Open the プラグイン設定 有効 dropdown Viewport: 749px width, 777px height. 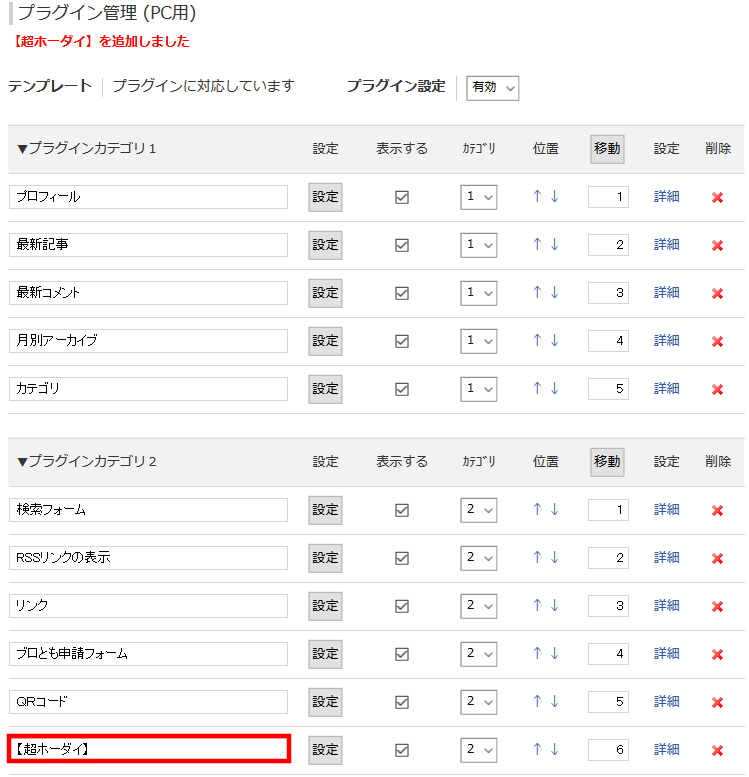point(492,88)
